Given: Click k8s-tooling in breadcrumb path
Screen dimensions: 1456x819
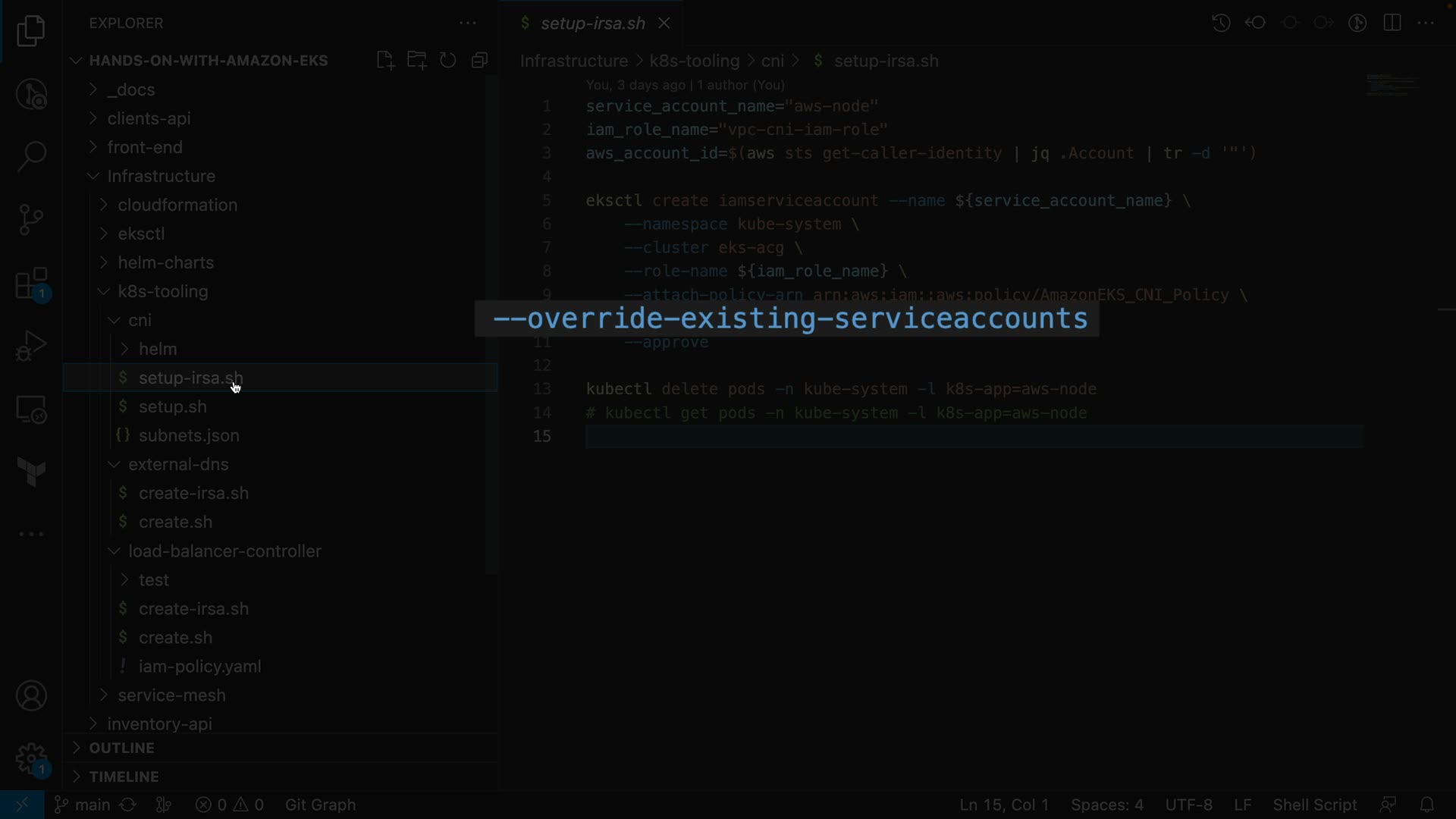Looking at the screenshot, I should [x=694, y=61].
